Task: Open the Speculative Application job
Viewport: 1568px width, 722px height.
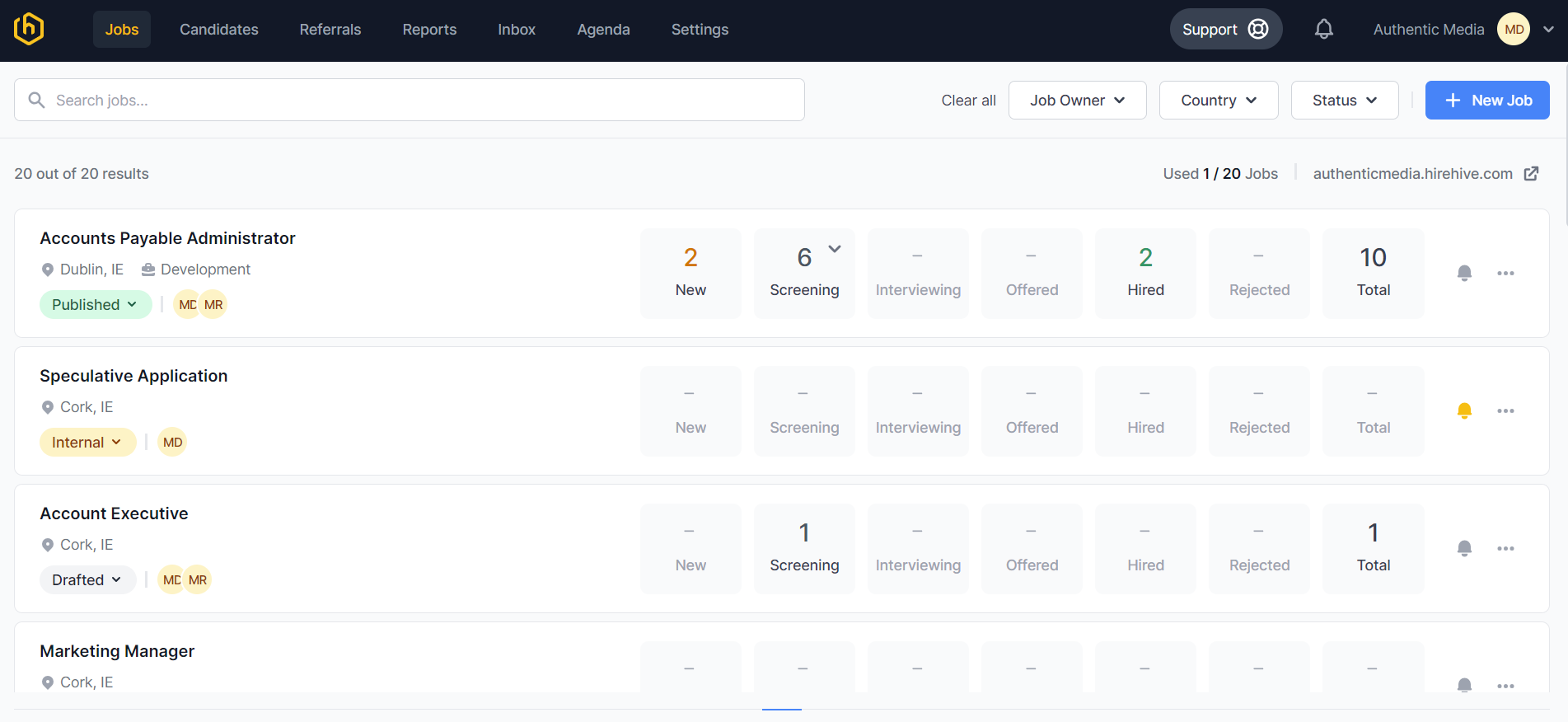Action: (133, 376)
